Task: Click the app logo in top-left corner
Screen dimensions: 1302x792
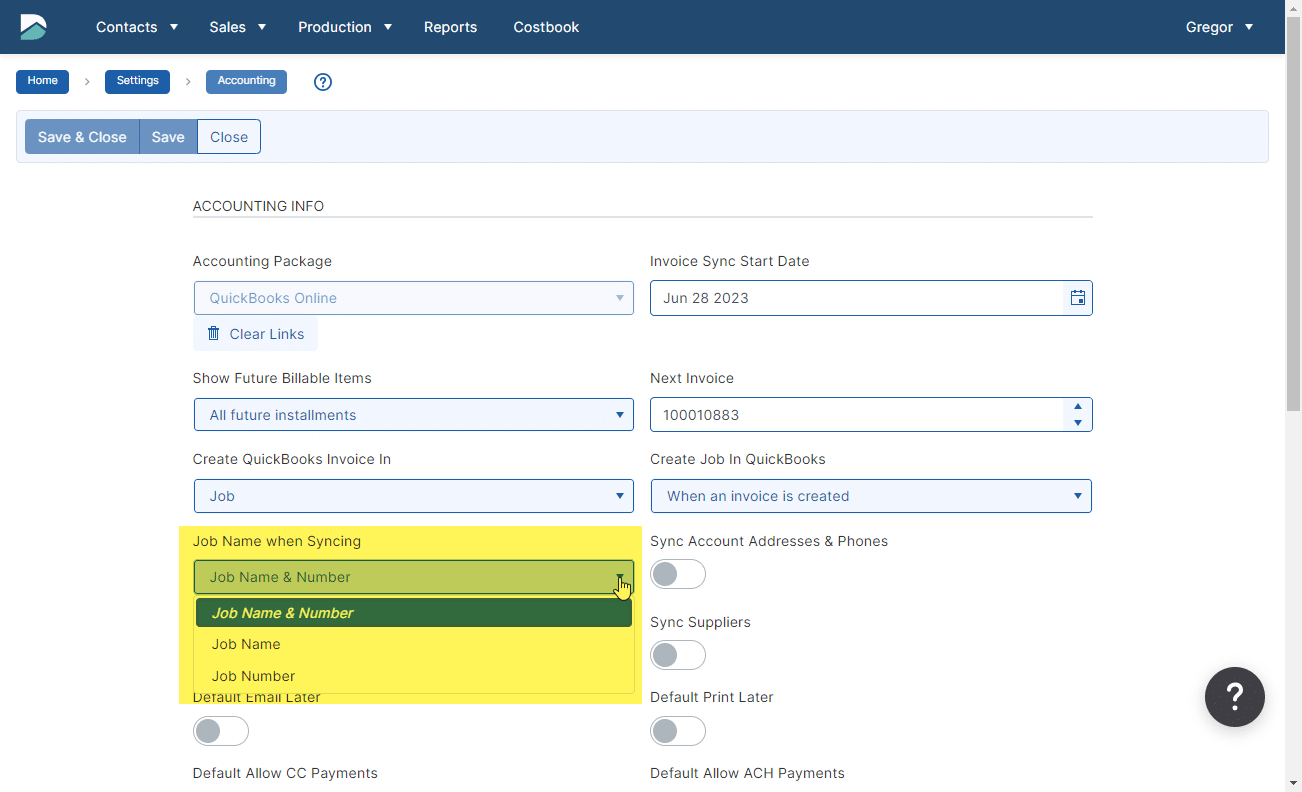Action: [x=33, y=27]
